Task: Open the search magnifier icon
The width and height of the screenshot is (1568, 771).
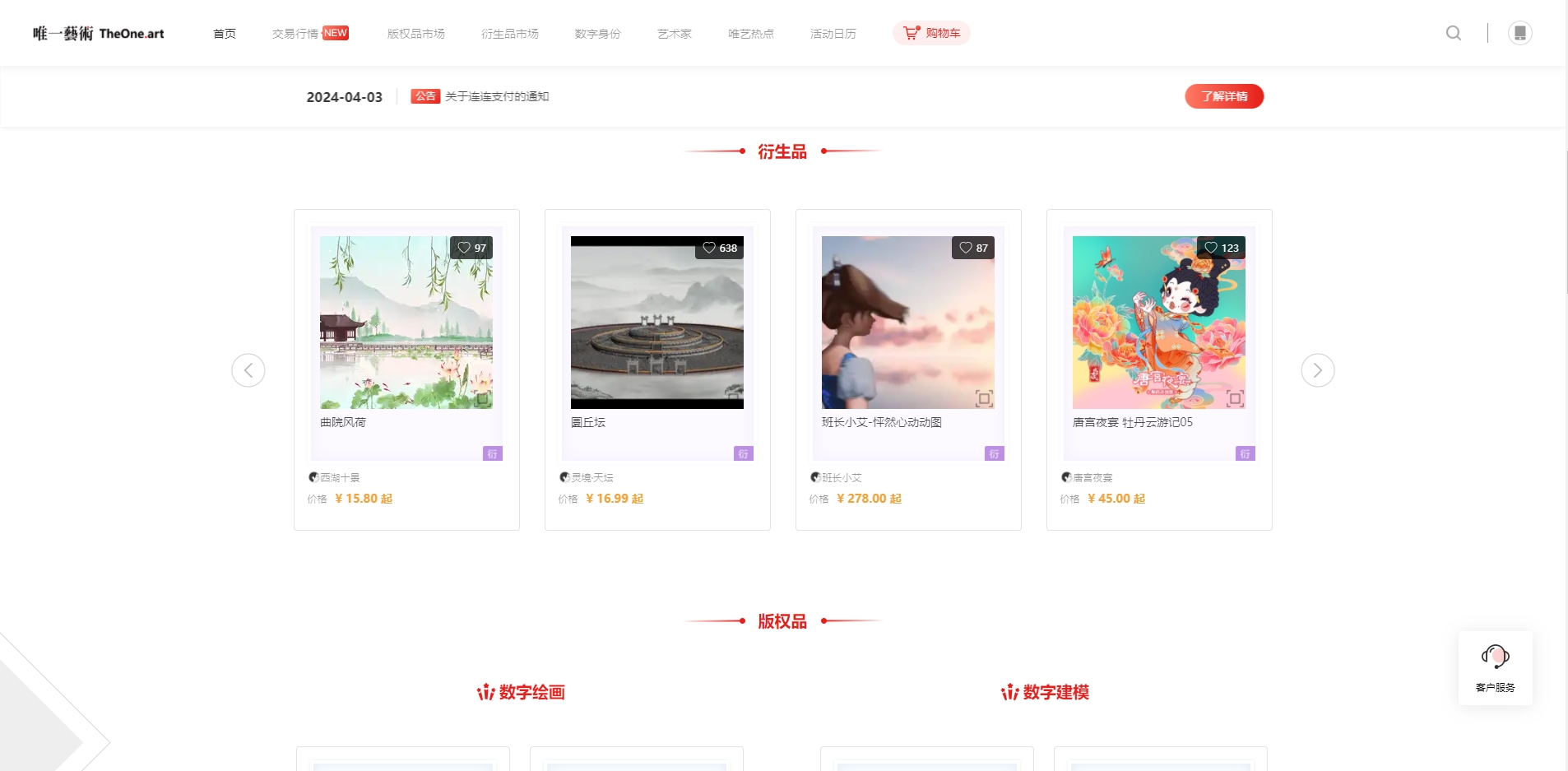Action: pyautogui.click(x=1454, y=33)
